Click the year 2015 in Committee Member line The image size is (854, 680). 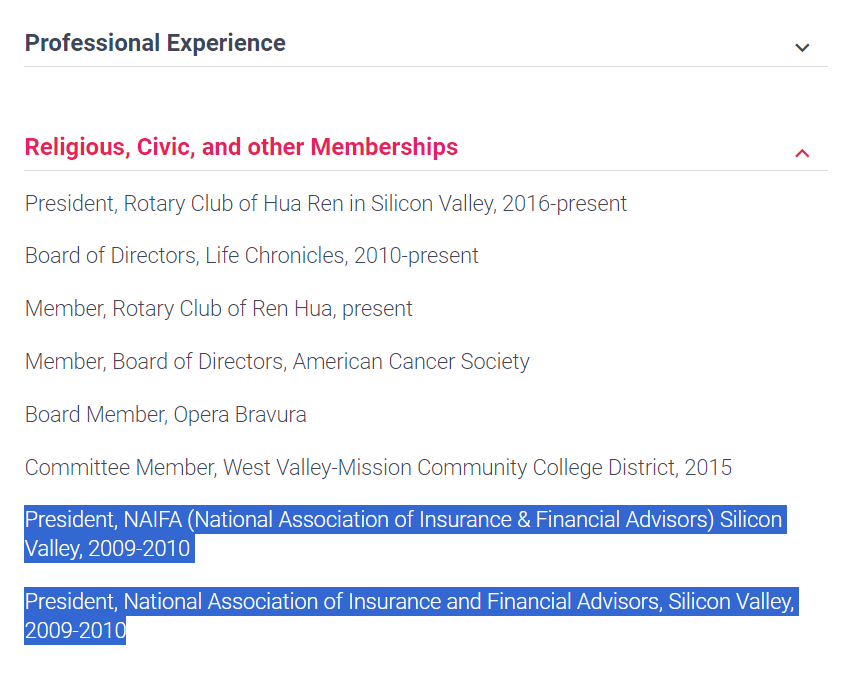(x=708, y=468)
